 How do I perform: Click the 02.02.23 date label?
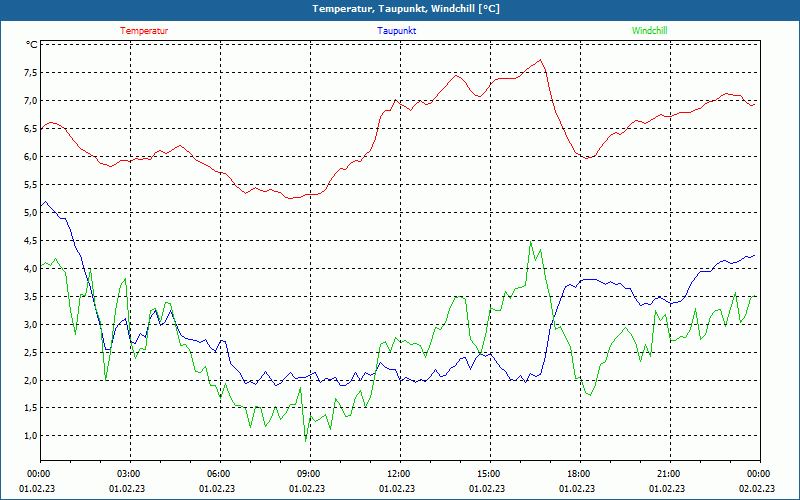pyautogui.click(x=757, y=488)
